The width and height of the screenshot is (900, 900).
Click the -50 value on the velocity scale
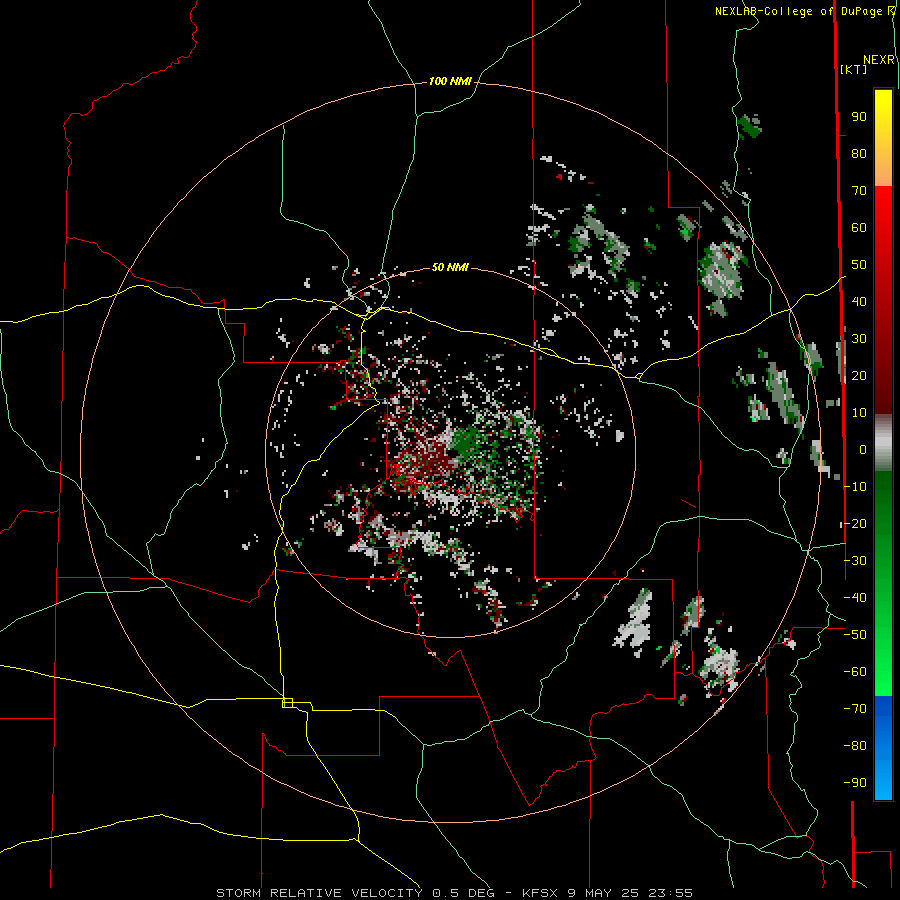tap(855, 635)
